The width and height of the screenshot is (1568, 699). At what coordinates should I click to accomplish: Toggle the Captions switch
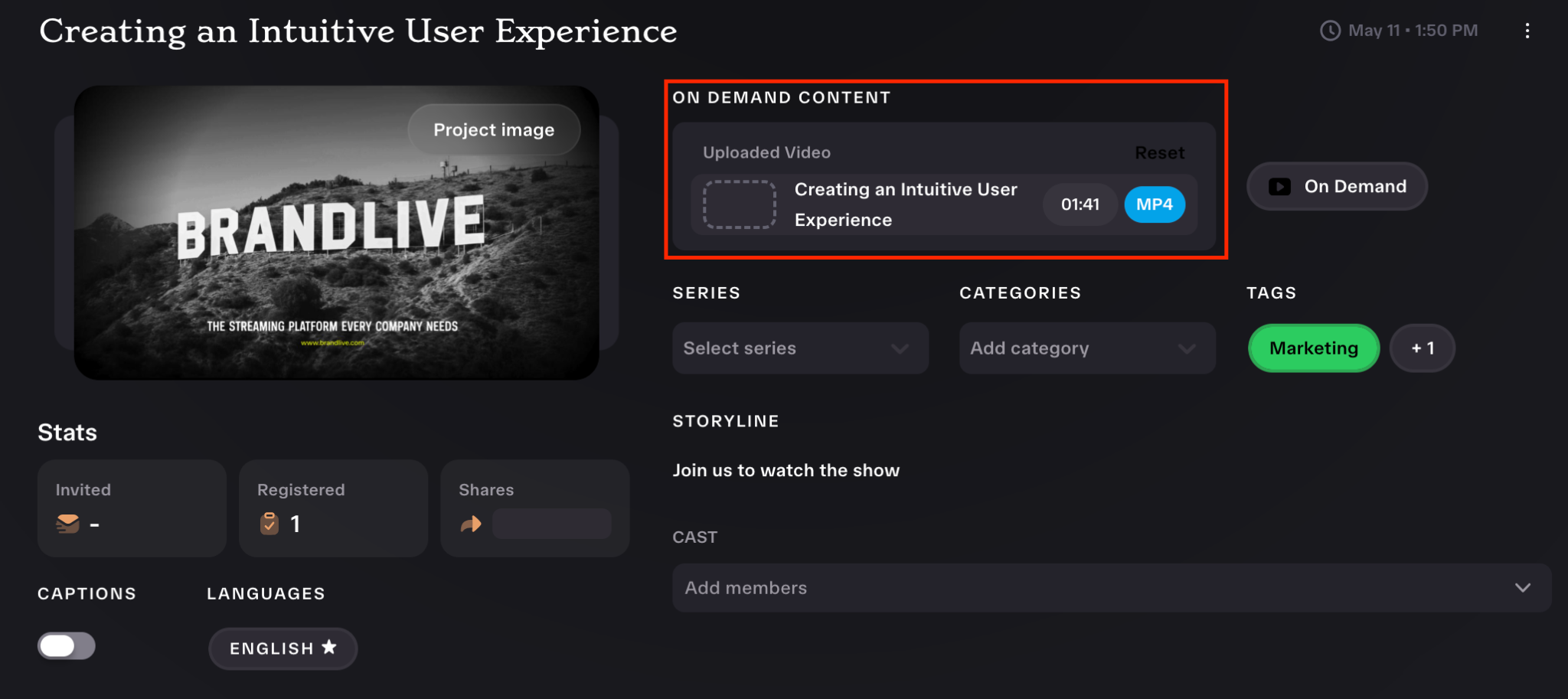coord(67,646)
